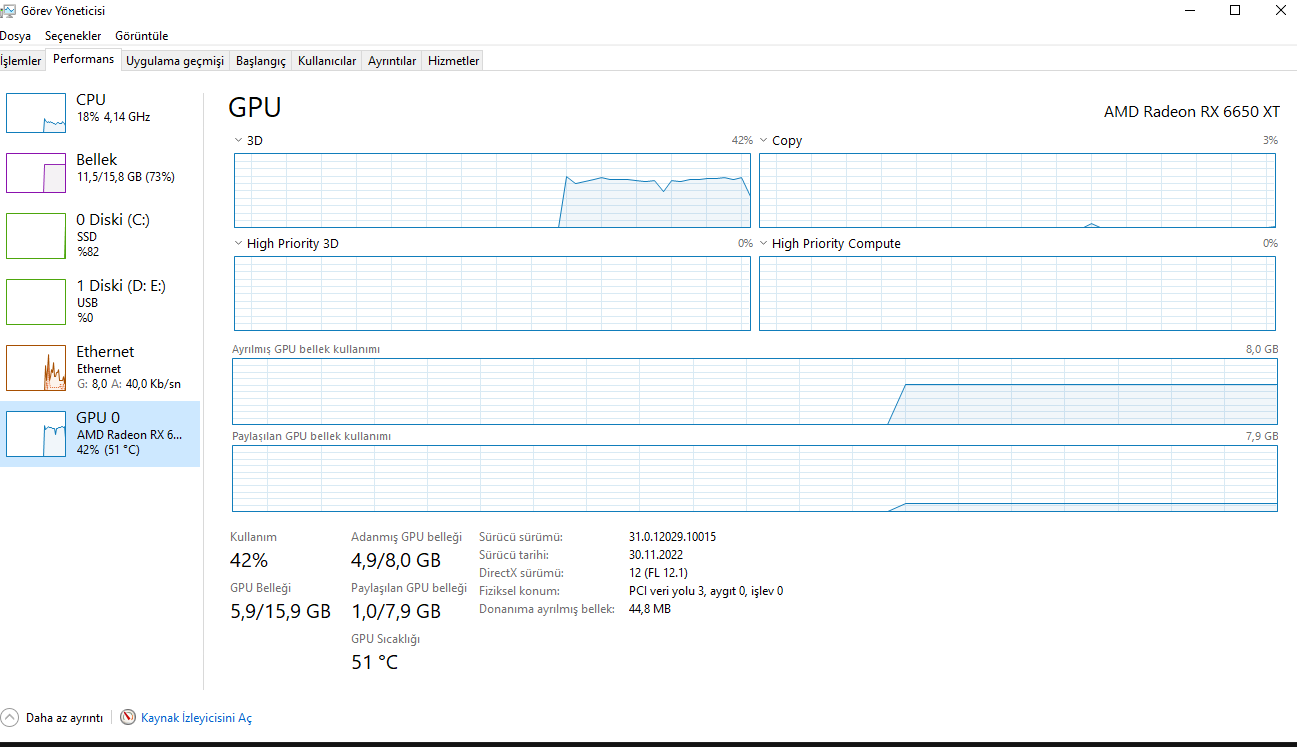1297x747 pixels.
Task: Click the Paylaşılan GPU belleği 1,0/7,9 GB value
Action: point(396,611)
